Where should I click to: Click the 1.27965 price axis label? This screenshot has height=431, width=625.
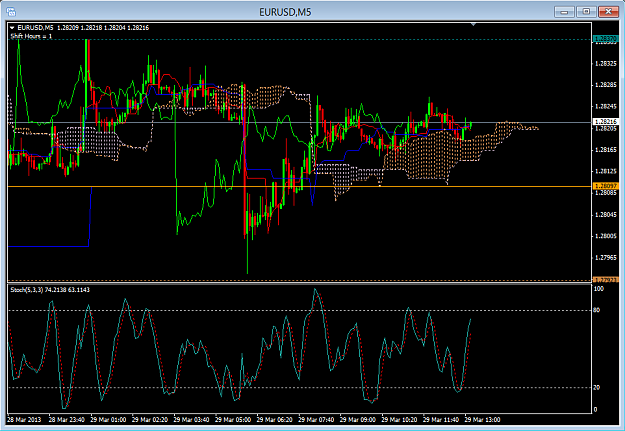click(x=605, y=258)
